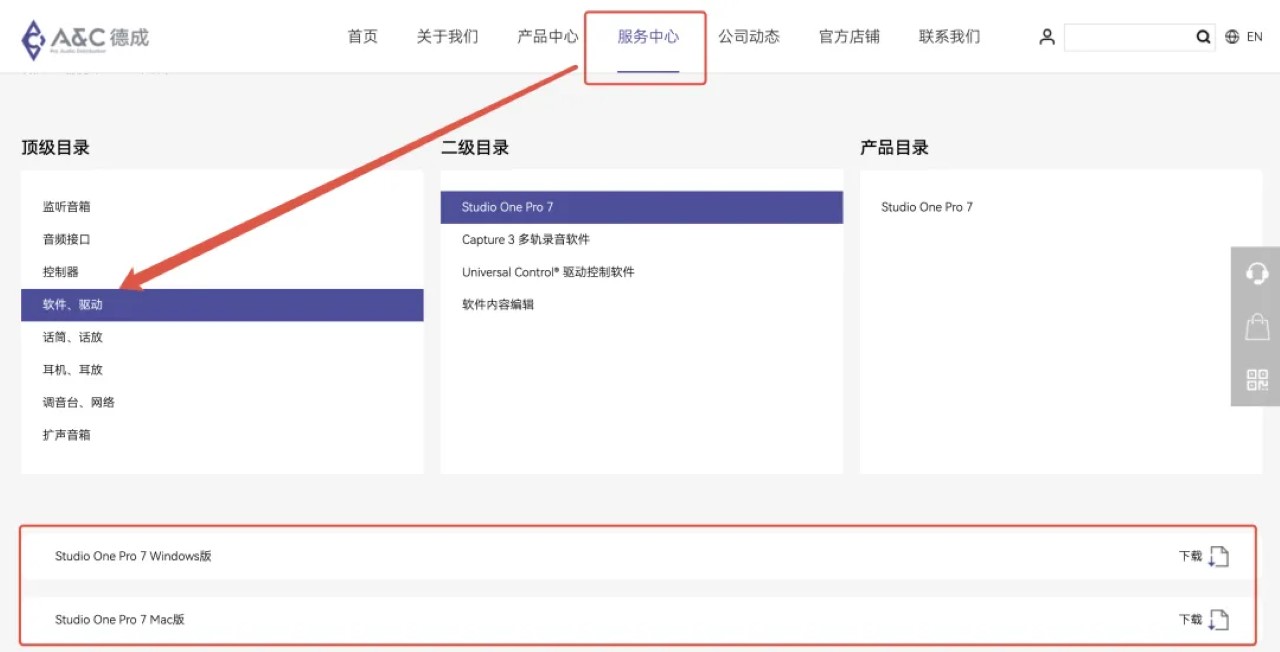The image size is (1280, 652).
Task: Show the QR code sidebar icon
Action: tap(1256, 380)
